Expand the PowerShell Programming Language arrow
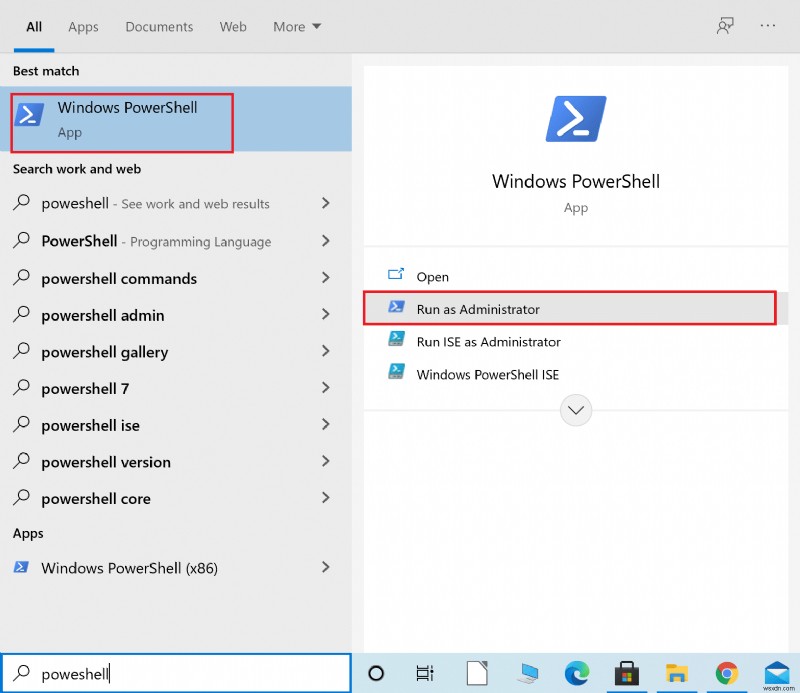Screen dimensions: 800x693 (x=326, y=240)
